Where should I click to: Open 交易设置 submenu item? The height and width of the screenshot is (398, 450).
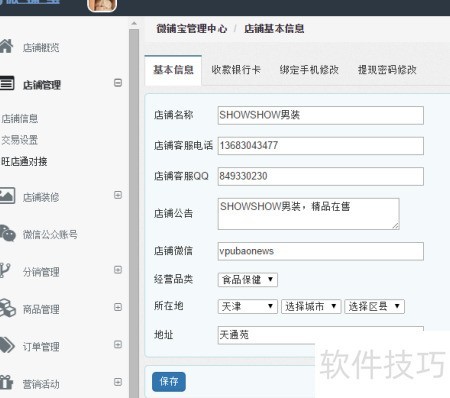pyautogui.click(x=19, y=140)
